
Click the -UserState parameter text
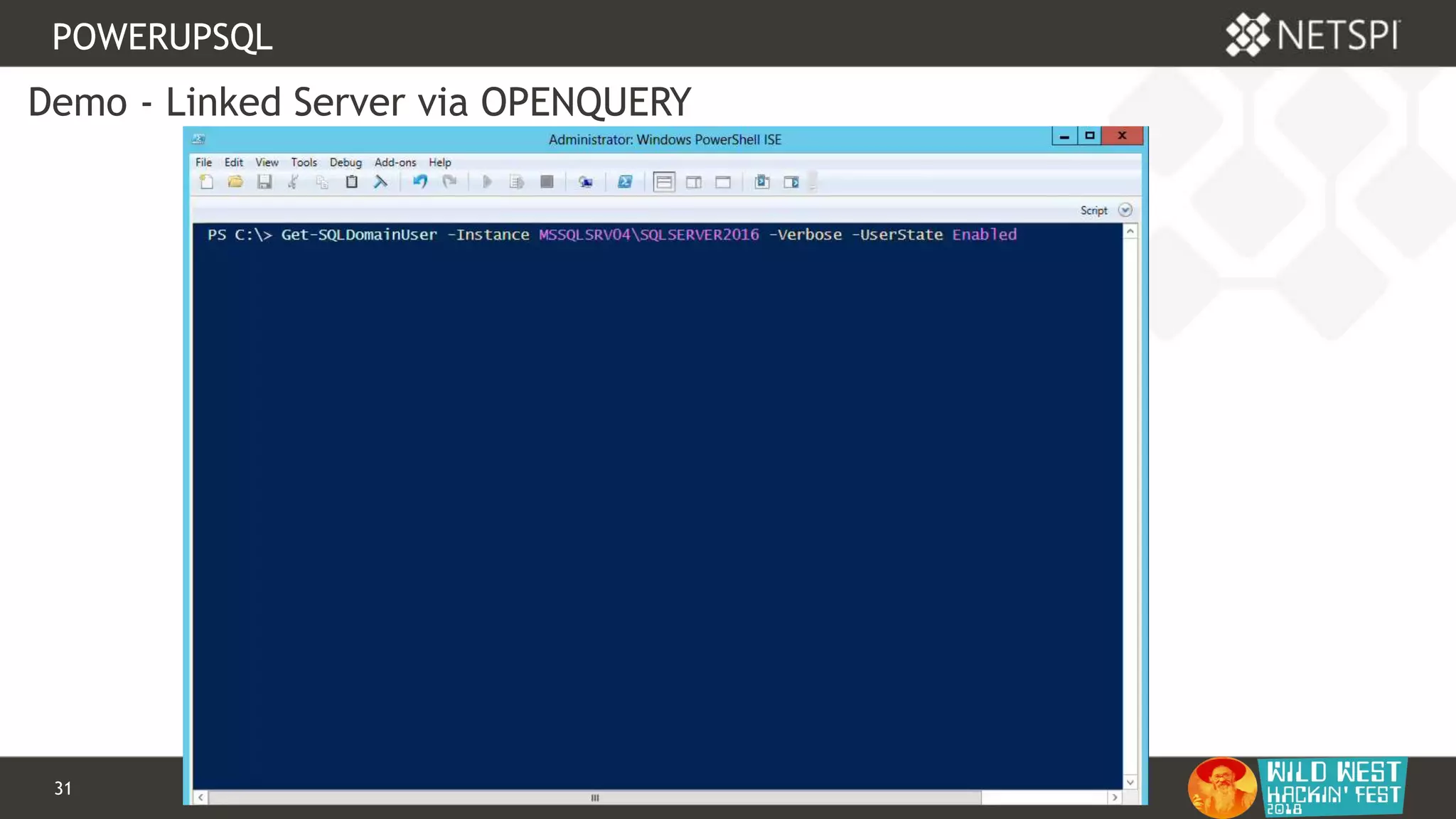(x=897, y=235)
